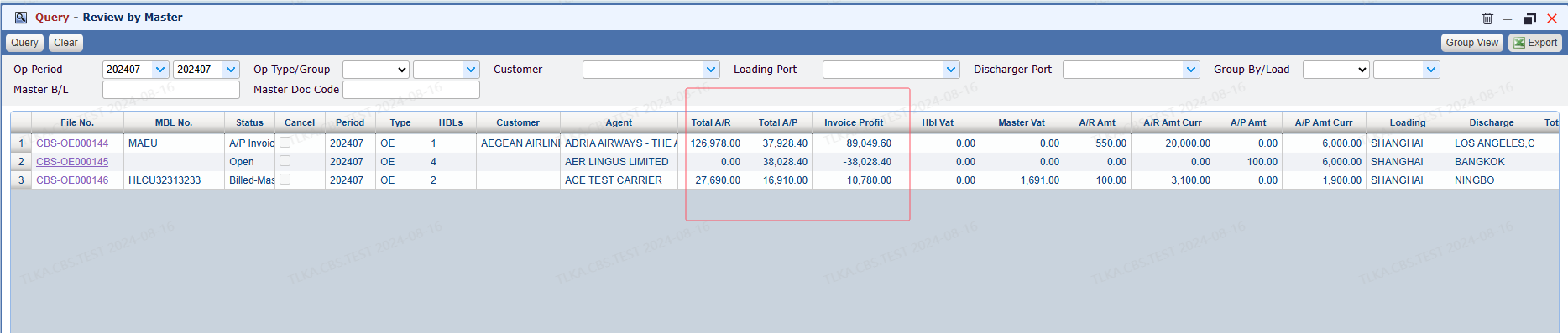Open the Load dropdown next to Group By
Screen dimensions: 1568x333
1431,70
